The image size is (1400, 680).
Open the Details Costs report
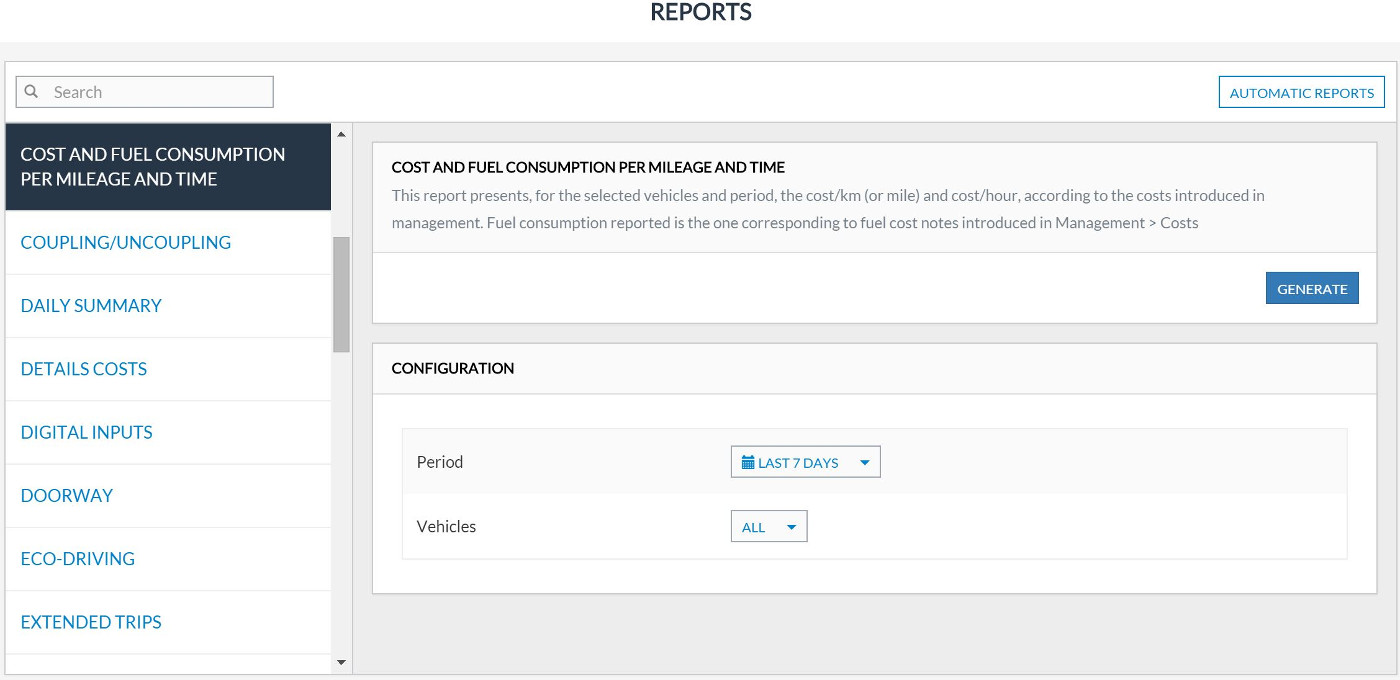(x=84, y=369)
